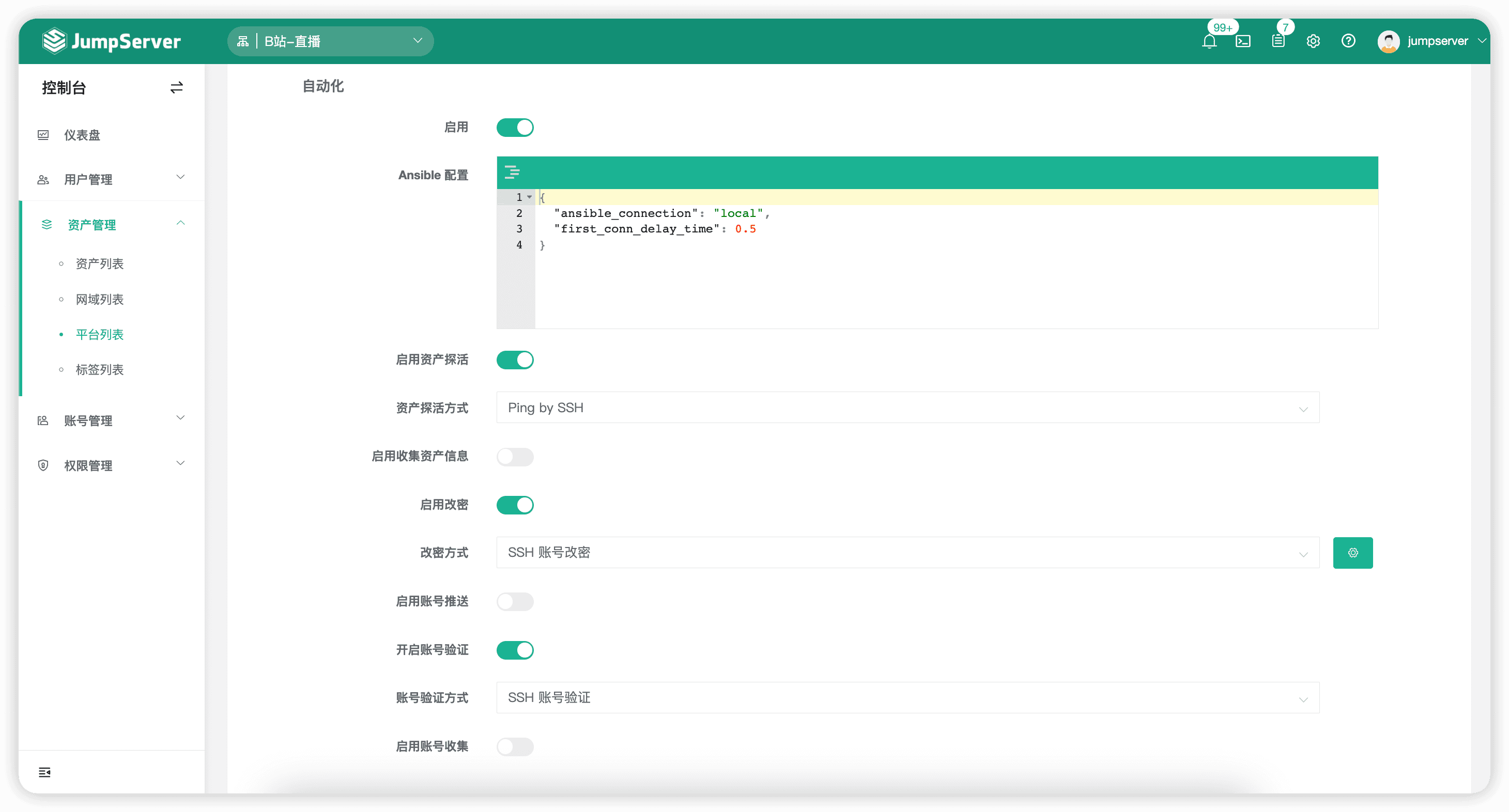Open 资产探活方式 Ping by SSH dropdown
The height and width of the screenshot is (812, 1509).
point(908,408)
